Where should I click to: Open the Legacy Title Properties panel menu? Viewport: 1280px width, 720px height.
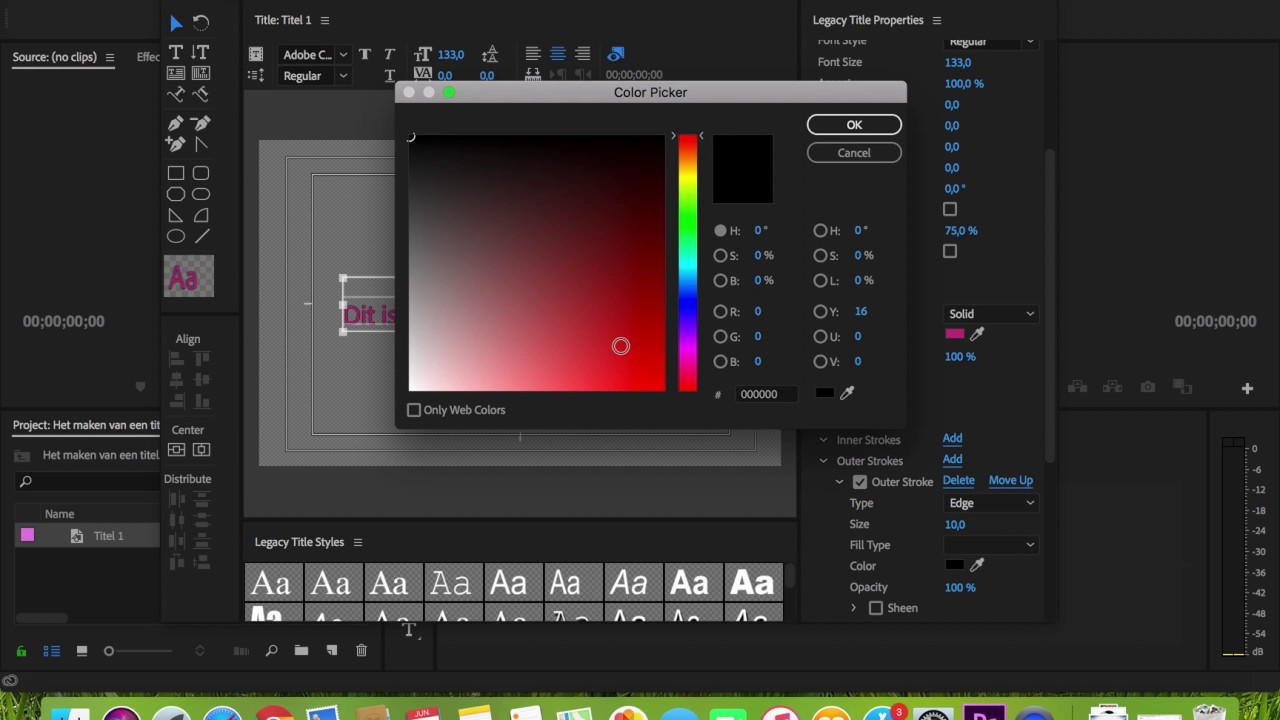[937, 20]
